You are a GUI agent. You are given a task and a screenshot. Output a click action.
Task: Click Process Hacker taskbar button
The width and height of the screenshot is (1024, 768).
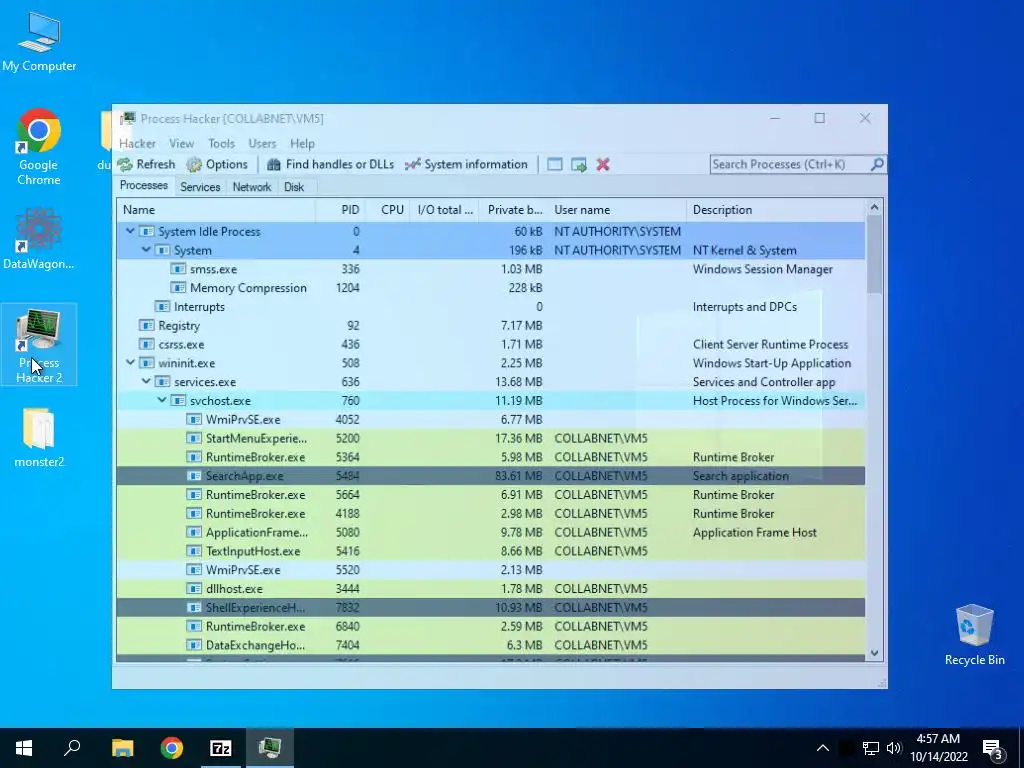click(x=270, y=748)
